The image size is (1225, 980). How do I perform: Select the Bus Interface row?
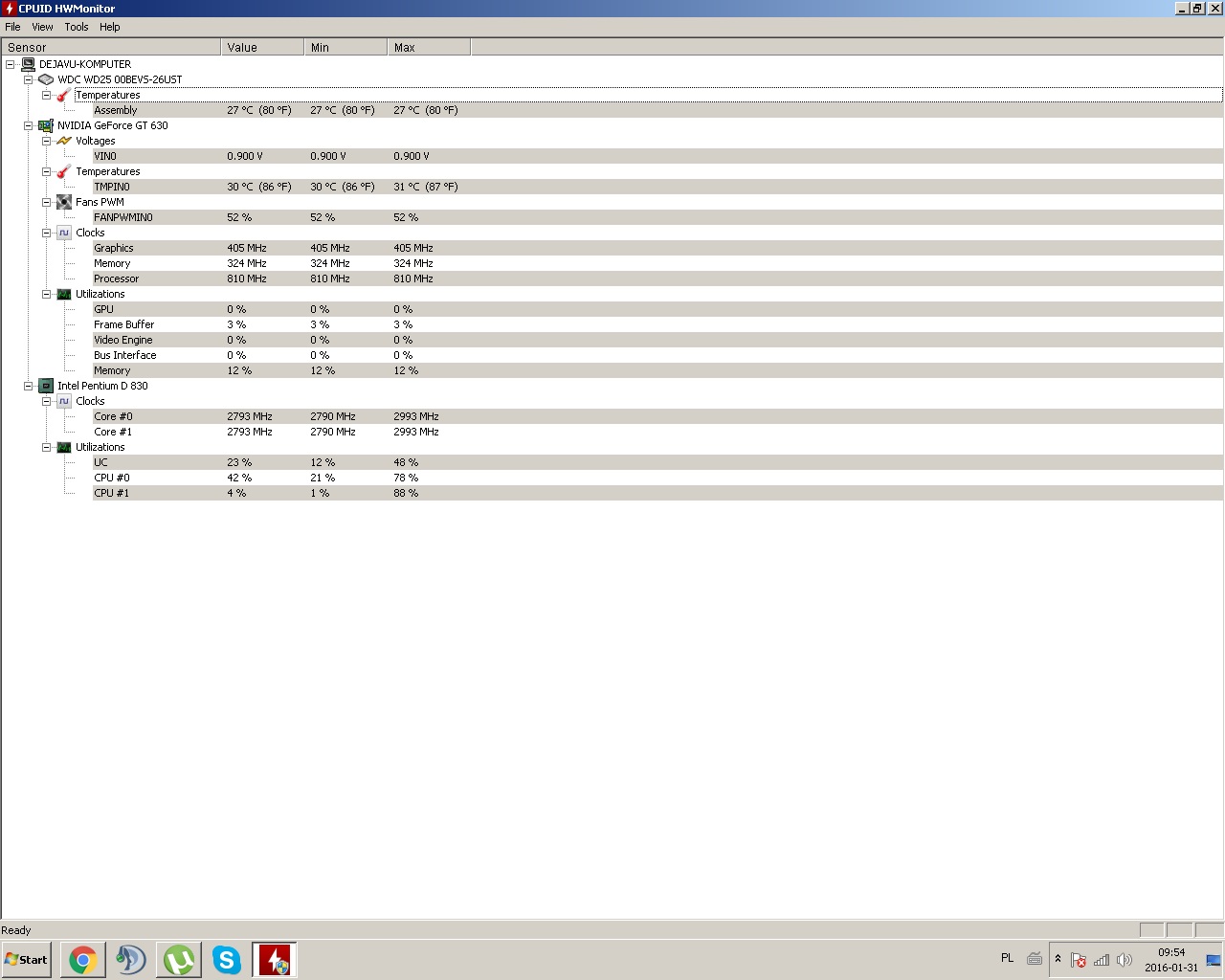point(657,355)
